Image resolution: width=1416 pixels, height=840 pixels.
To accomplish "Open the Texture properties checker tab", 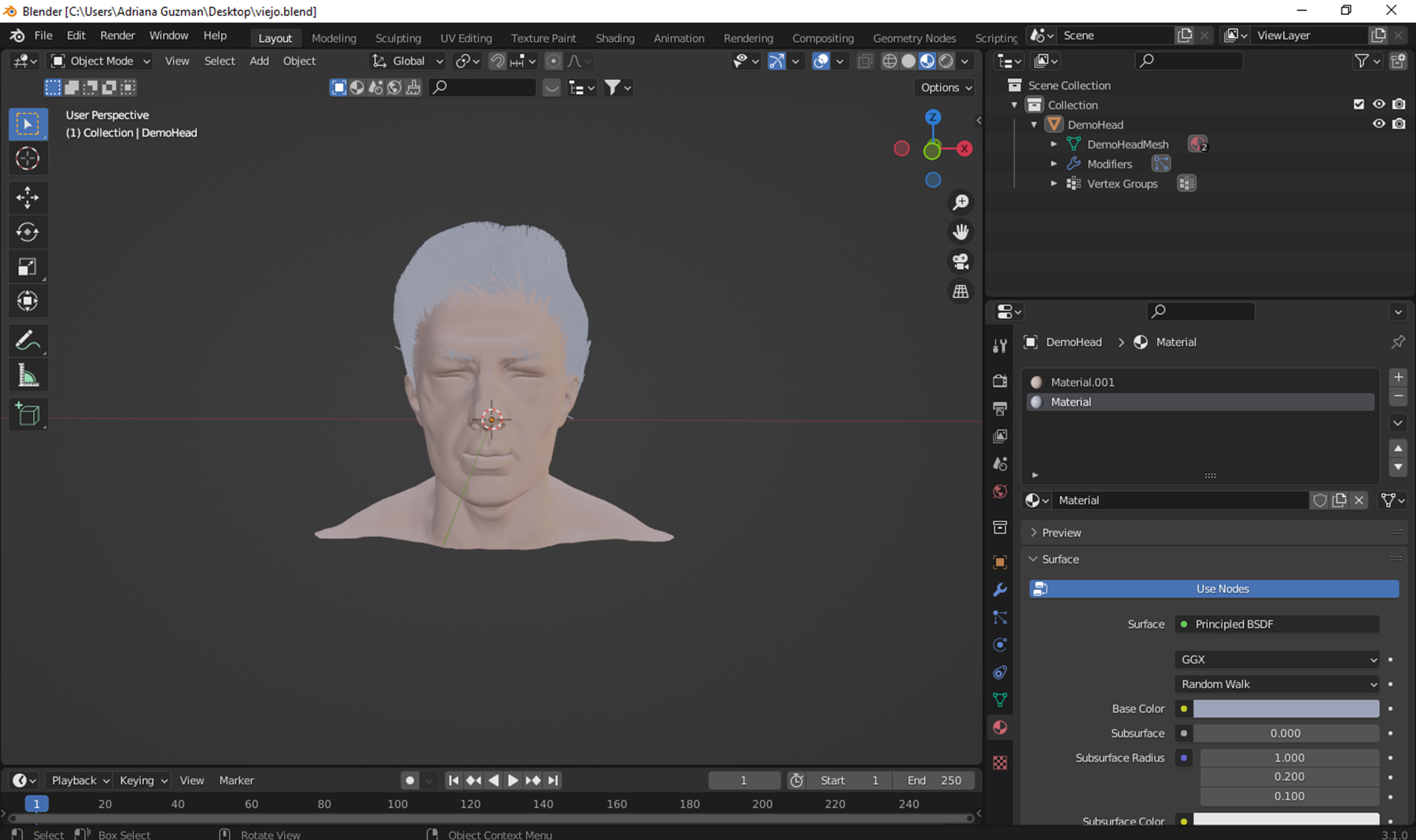I will tap(1000, 762).
